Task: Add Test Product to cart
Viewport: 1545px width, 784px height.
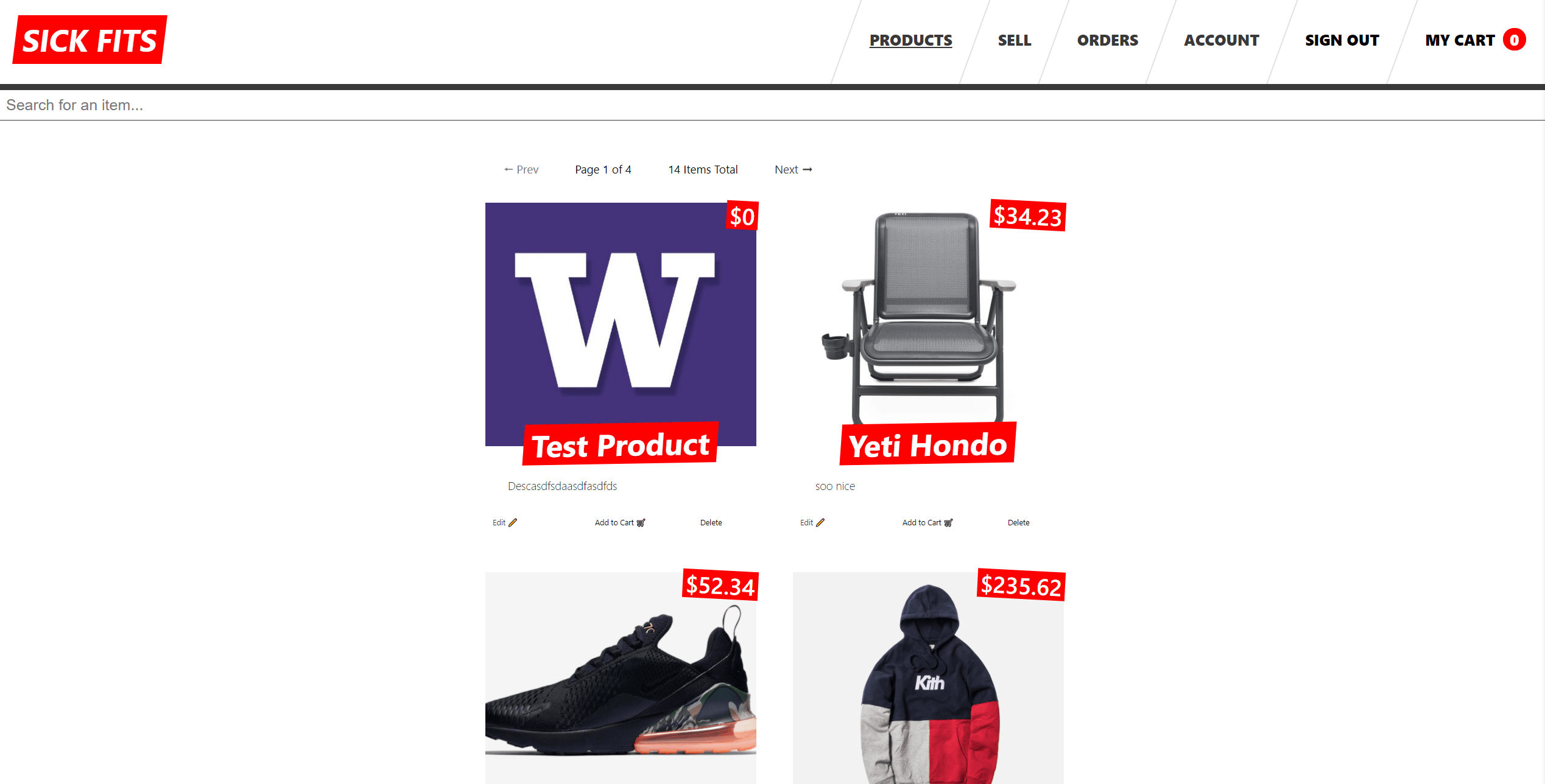Action: (x=620, y=522)
